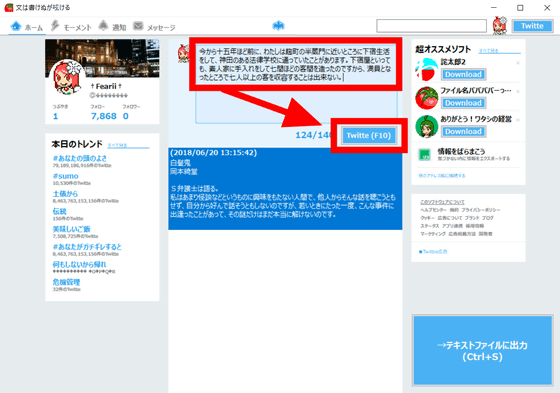Screen dimensions: 560x393
Task: Open ブログ footer link
Action: (x=488, y=218)
